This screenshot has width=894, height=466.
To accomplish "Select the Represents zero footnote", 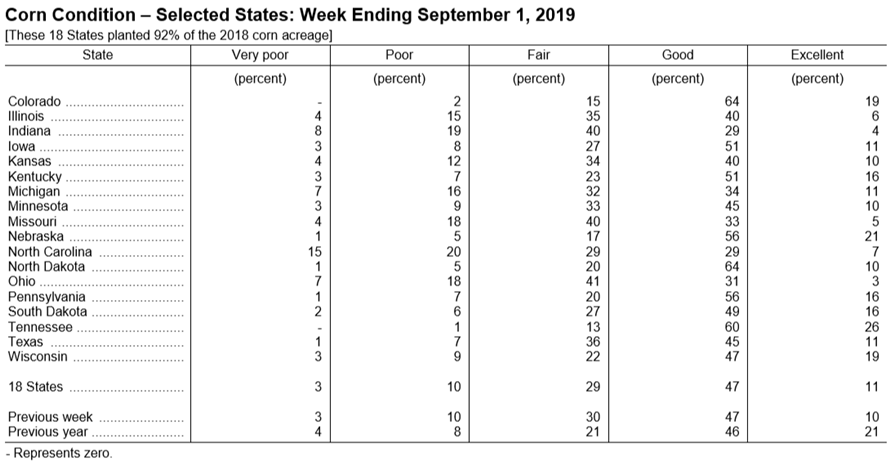I will coord(59,453).
